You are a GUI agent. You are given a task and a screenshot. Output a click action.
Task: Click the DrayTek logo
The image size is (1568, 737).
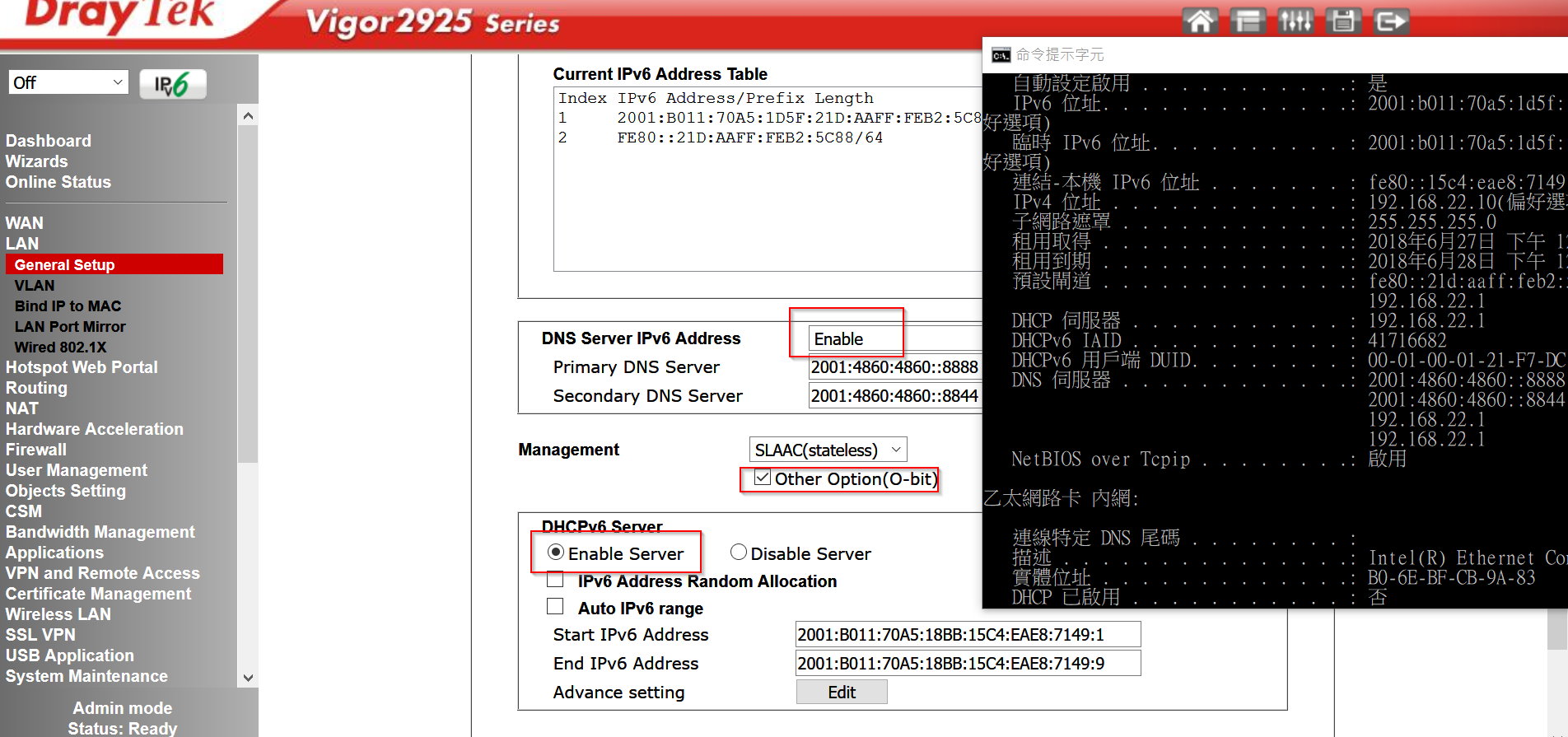click(x=119, y=16)
